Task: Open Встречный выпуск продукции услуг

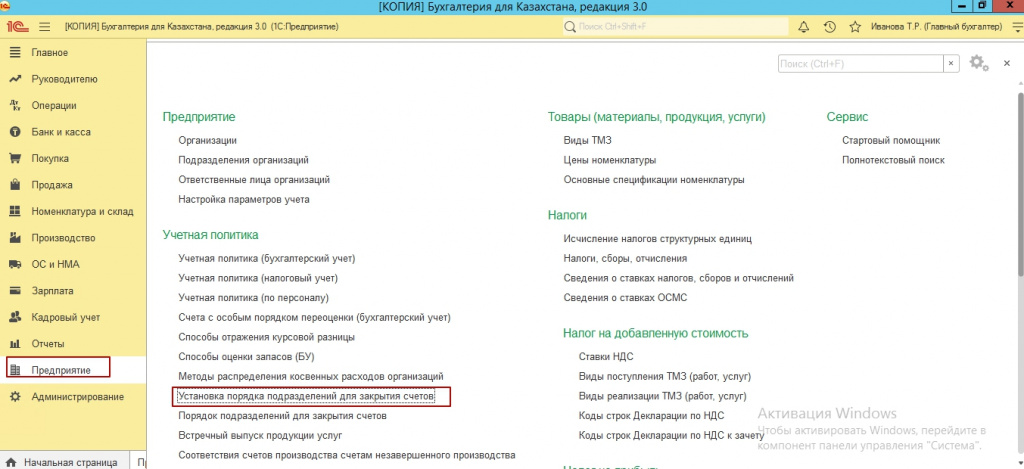Action: click(x=261, y=435)
